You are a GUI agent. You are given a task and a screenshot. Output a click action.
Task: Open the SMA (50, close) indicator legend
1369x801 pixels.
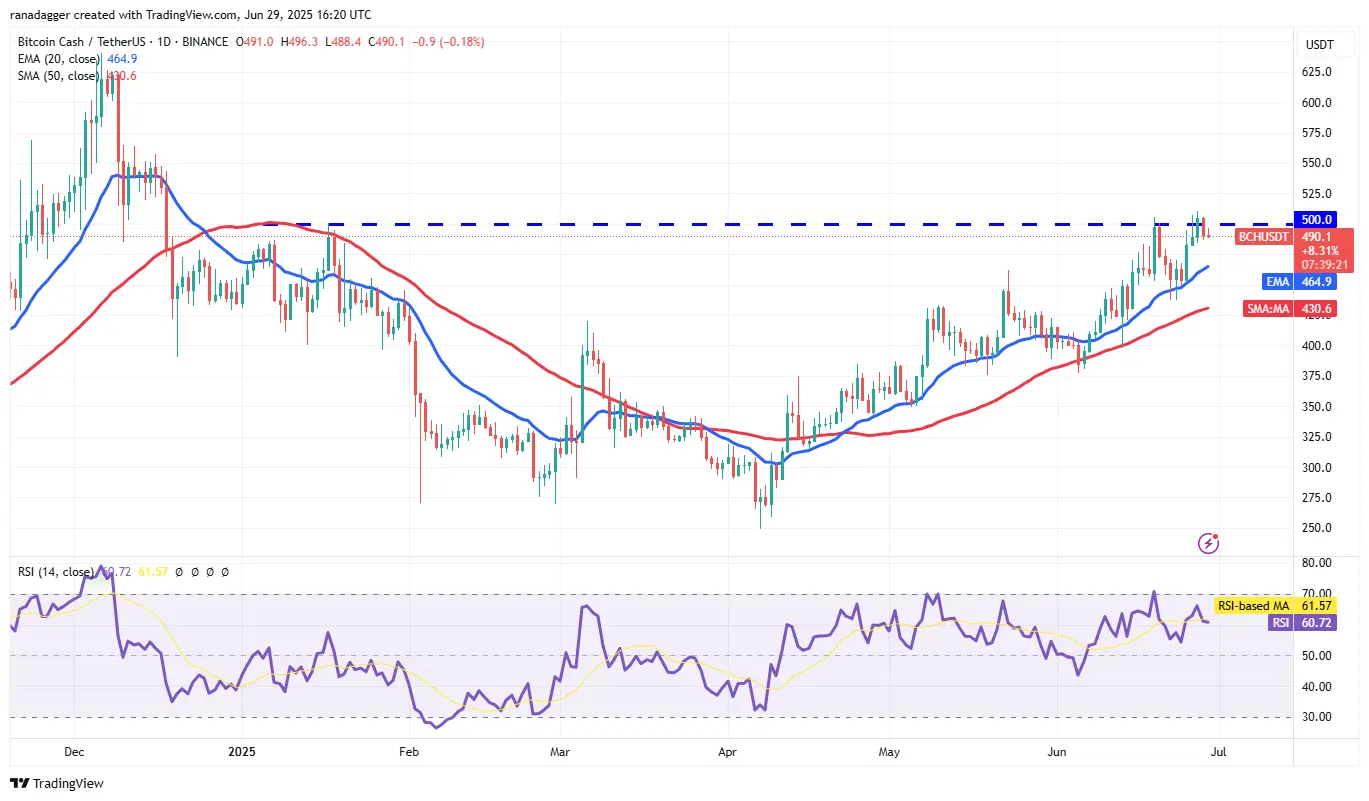tap(58, 76)
